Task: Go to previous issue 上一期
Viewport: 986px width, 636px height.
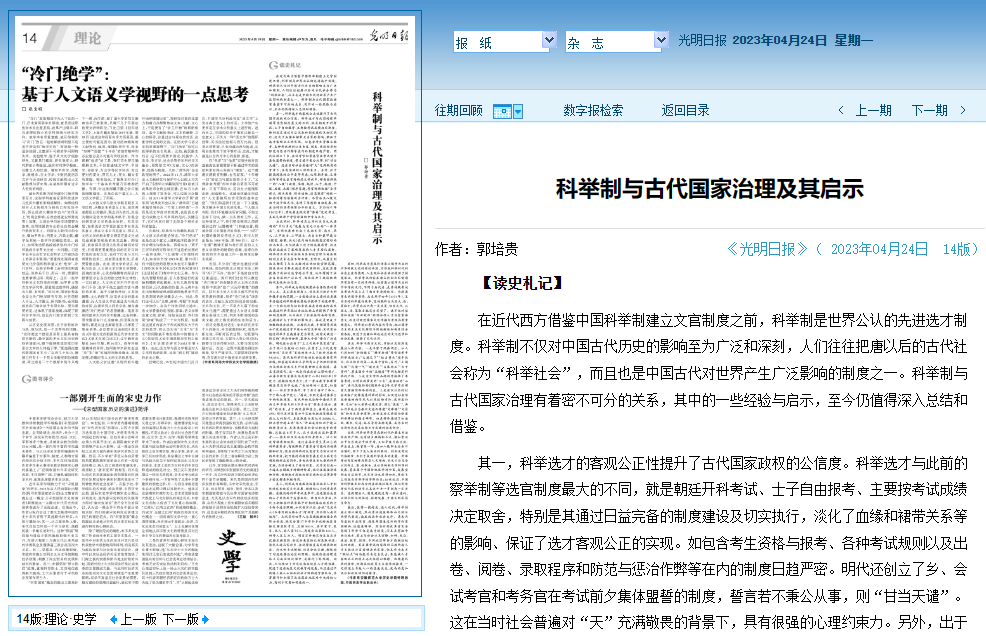Action: [873, 111]
